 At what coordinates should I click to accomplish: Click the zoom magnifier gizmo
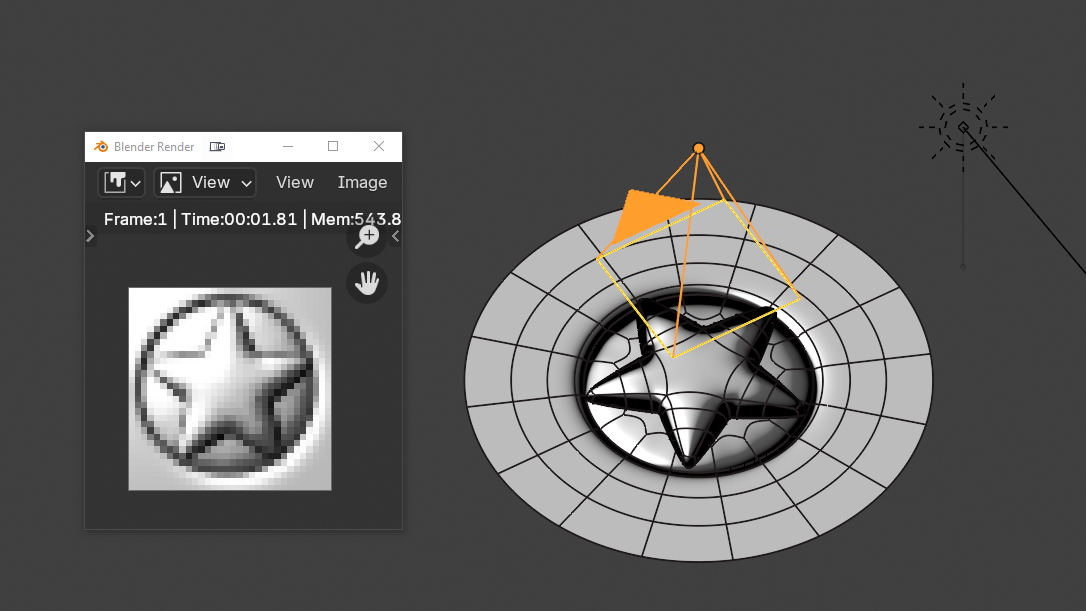367,237
